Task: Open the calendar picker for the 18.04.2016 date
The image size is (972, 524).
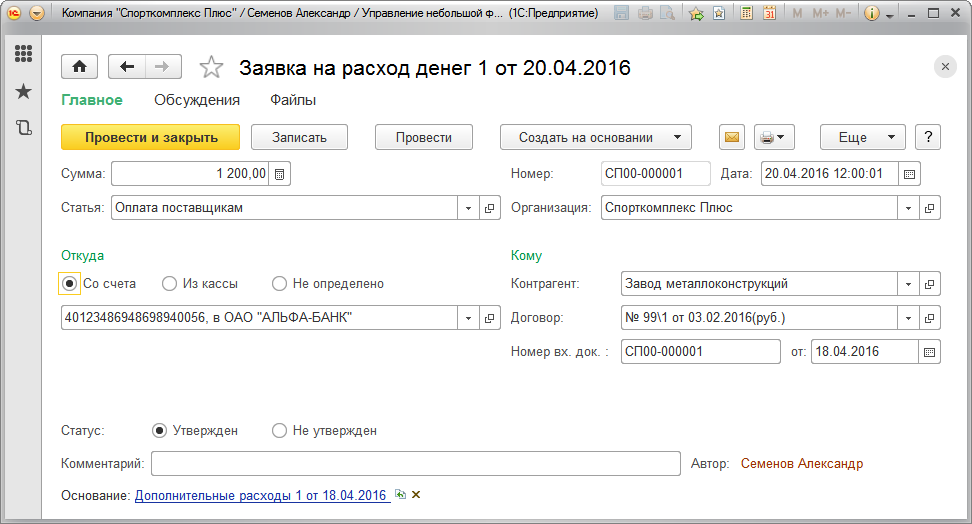Action: (929, 352)
